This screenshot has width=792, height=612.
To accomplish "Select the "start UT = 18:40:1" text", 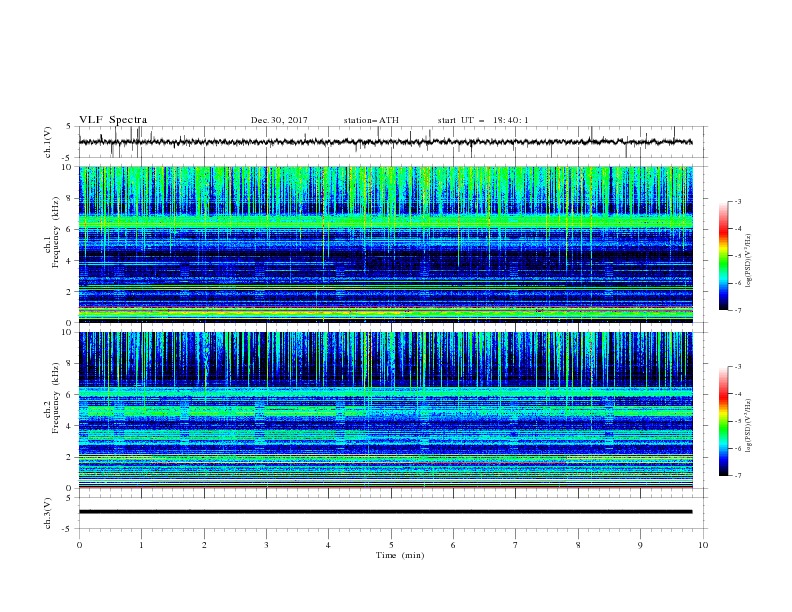I will pos(483,120).
